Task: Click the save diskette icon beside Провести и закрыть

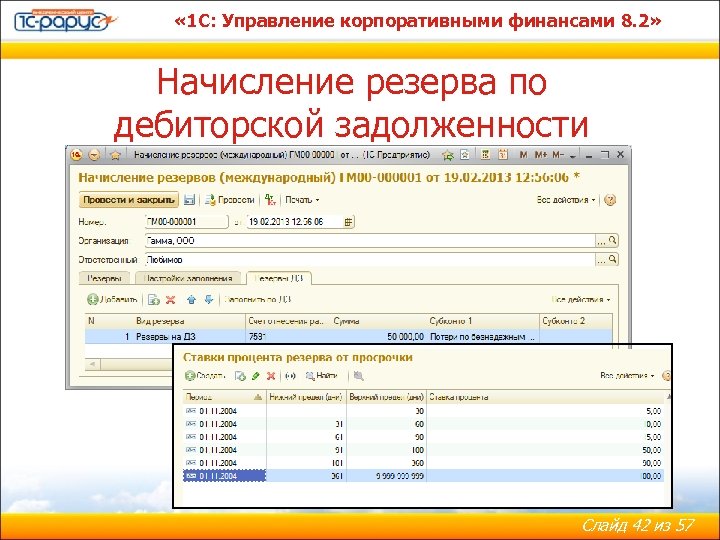Action: point(189,200)
